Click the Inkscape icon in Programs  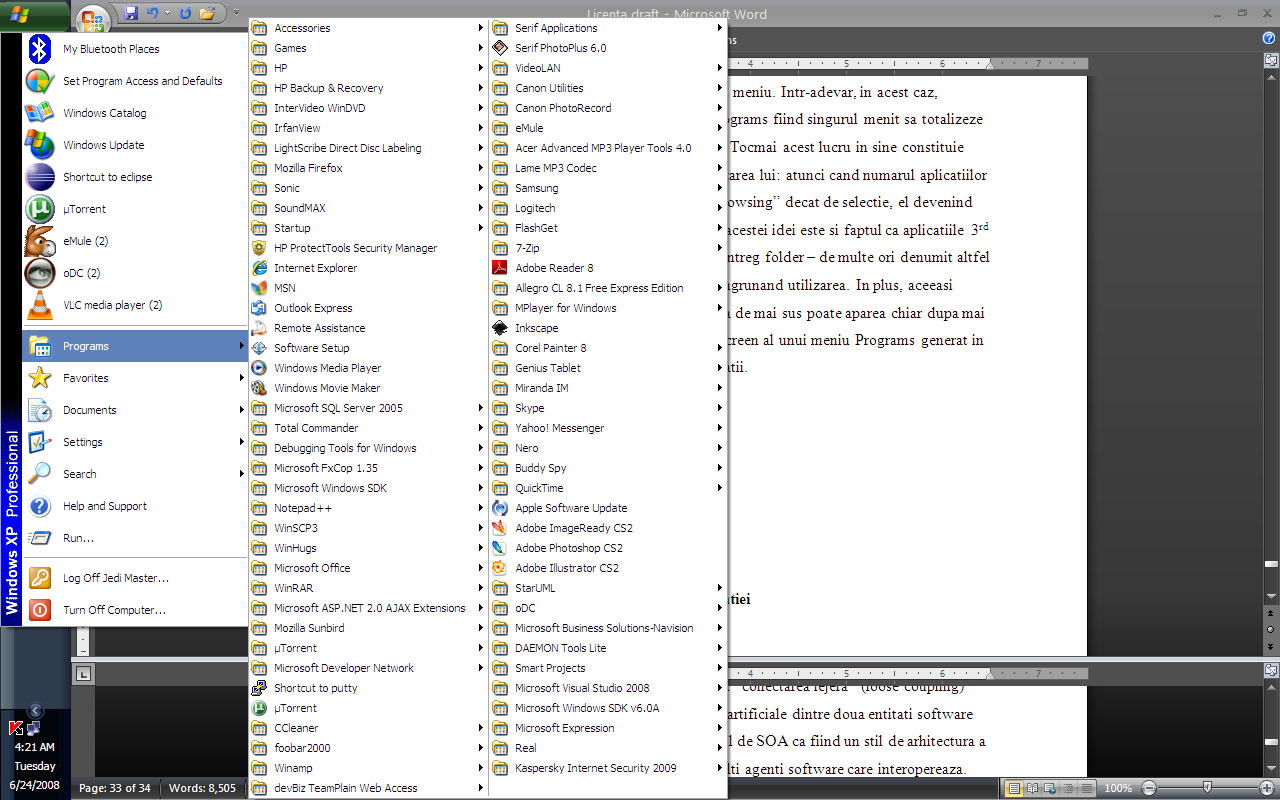pos(500,328)
